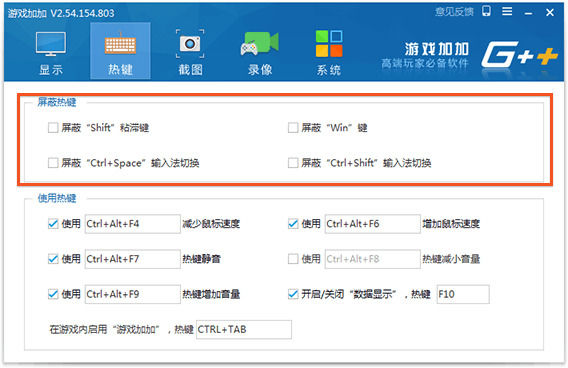
Task: Minimize the 游戏加加 window
Action: 529,13
